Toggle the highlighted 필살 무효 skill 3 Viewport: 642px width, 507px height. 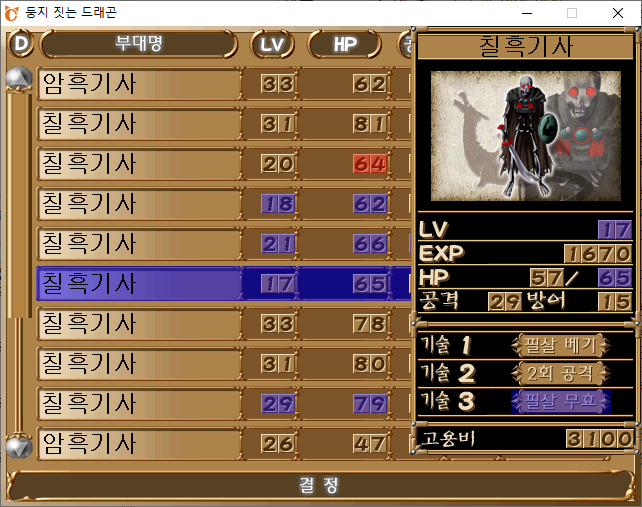tap(561, 401)
